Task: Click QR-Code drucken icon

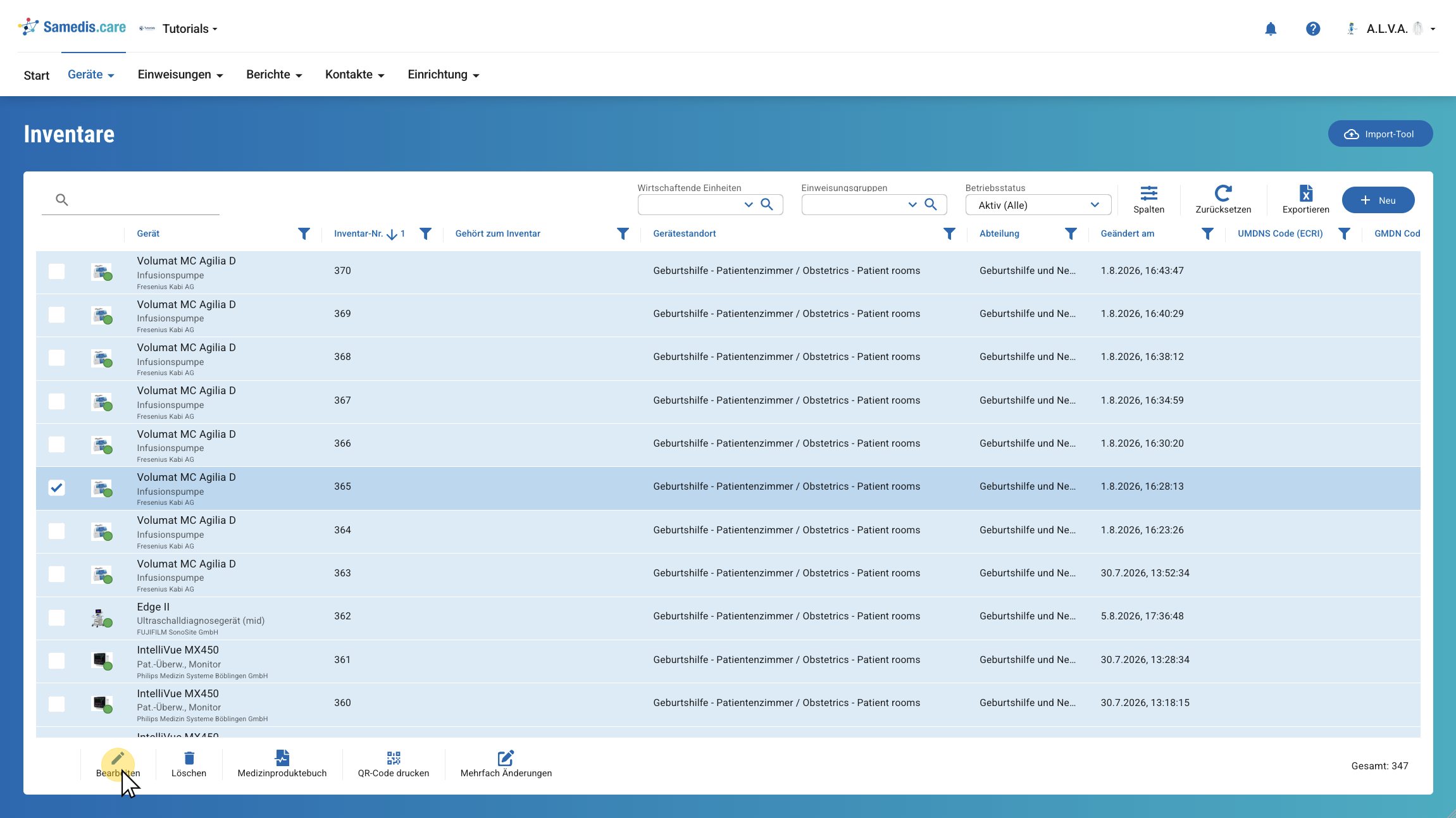Action: point(394,758)
